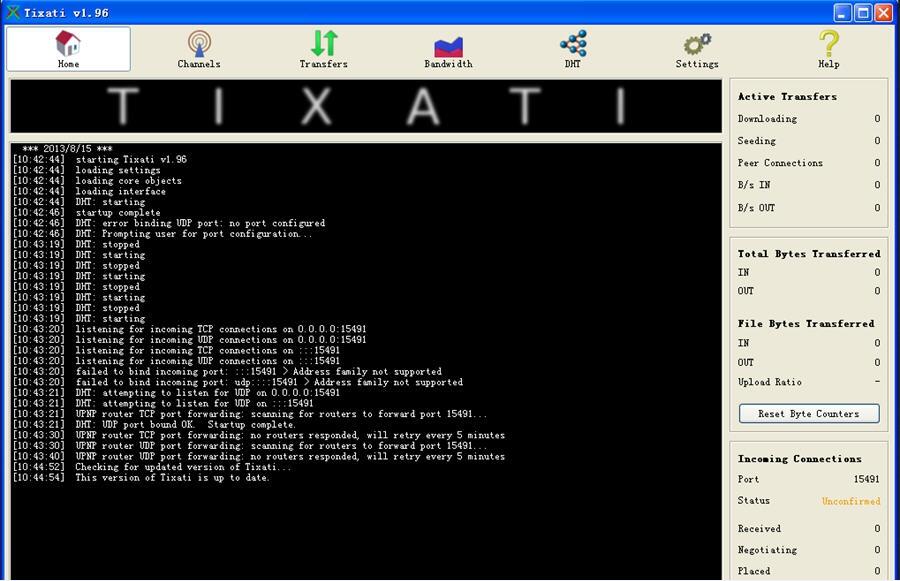Collapse the Active Transfers section

pos(790,96)
